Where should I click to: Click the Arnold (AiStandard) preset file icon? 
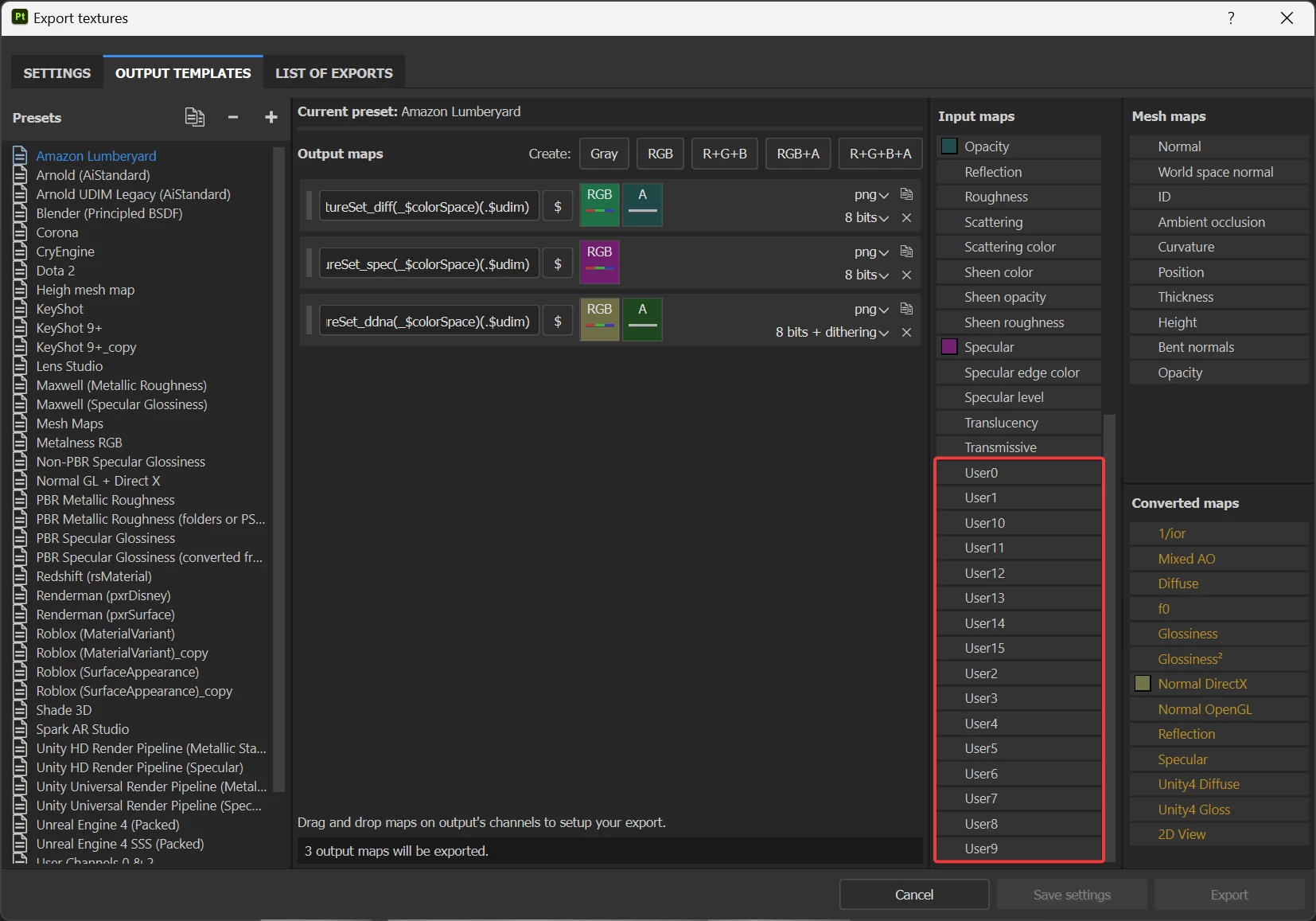tap(21, 175)
